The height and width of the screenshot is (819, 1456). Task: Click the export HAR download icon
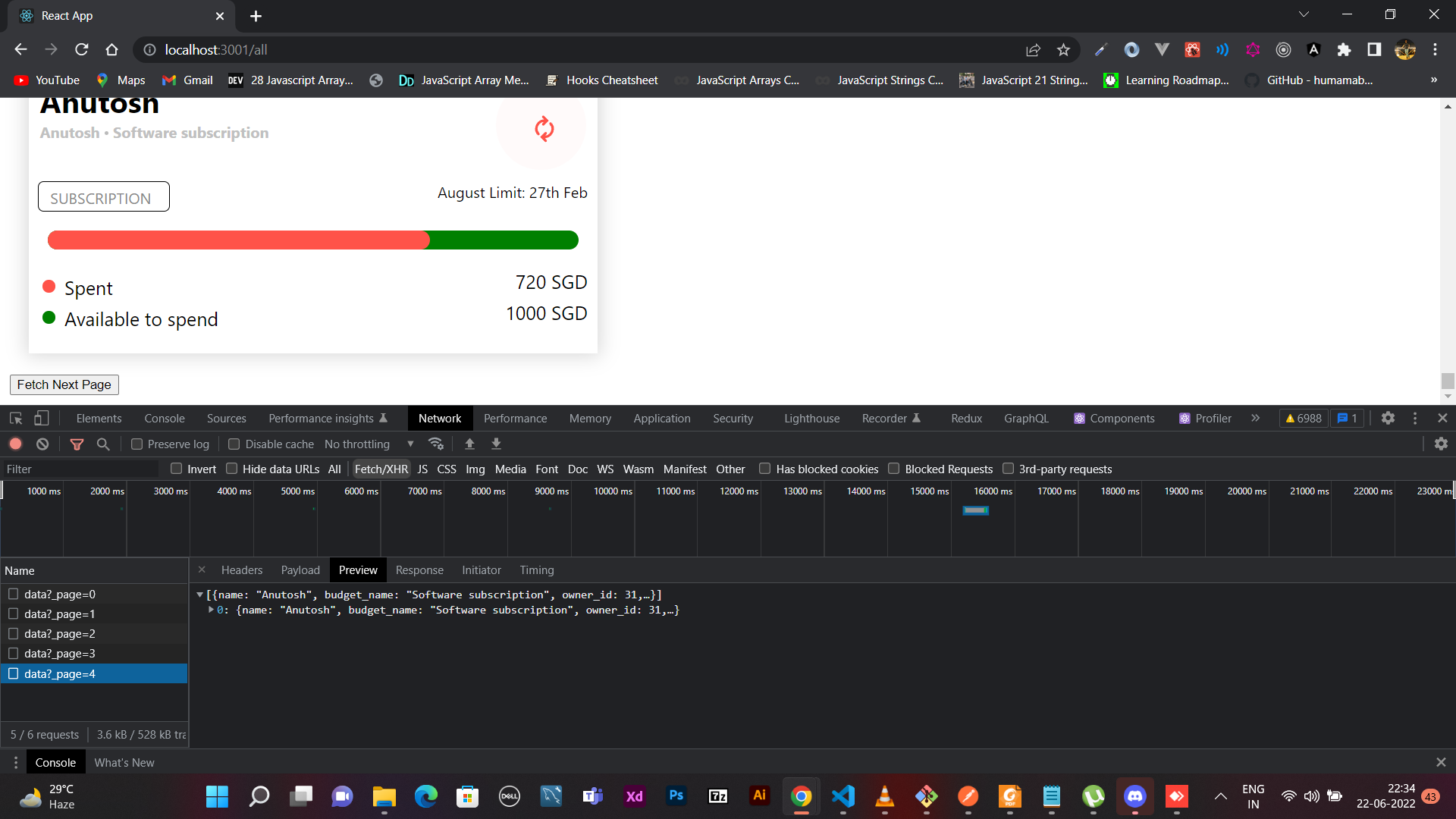pyautogui.click(x=496, y=444)
